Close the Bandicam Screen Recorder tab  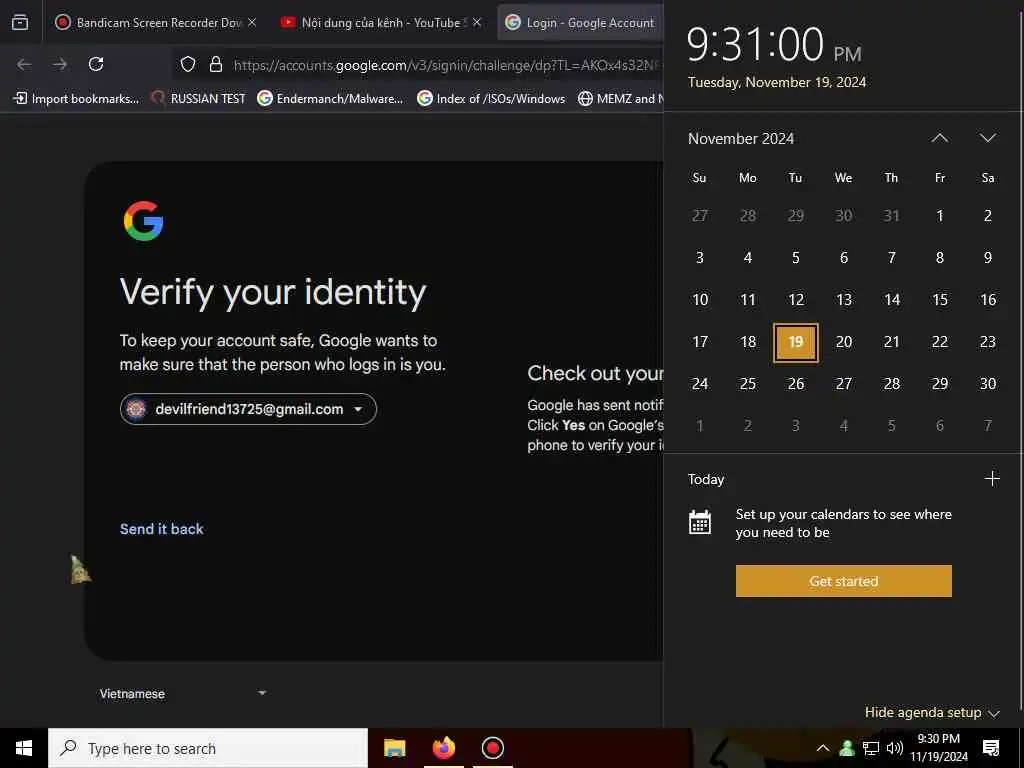pyautogui.click(x=252, y=22)
